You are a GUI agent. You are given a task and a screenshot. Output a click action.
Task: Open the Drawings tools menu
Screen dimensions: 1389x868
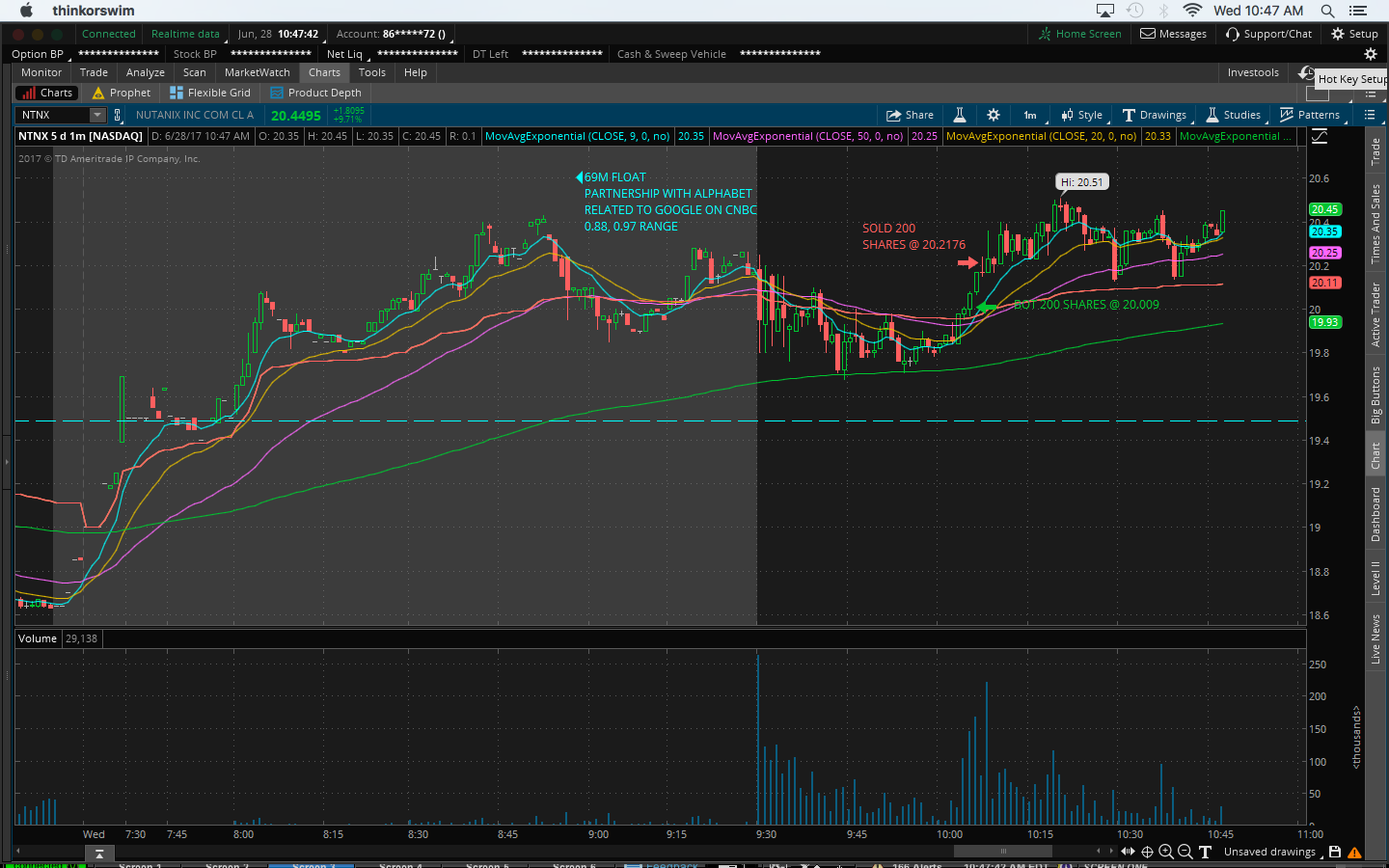pyautogui.click(x=1155, y=115)
